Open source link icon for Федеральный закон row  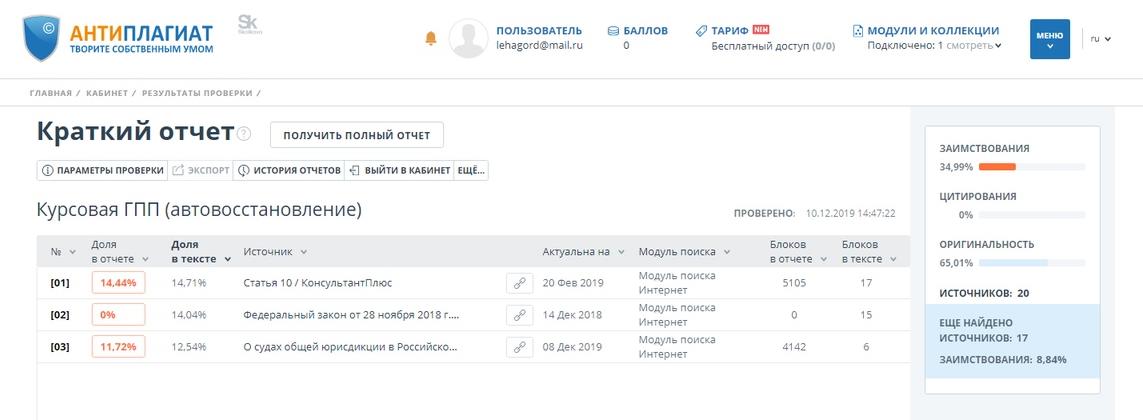click(518, 315)
